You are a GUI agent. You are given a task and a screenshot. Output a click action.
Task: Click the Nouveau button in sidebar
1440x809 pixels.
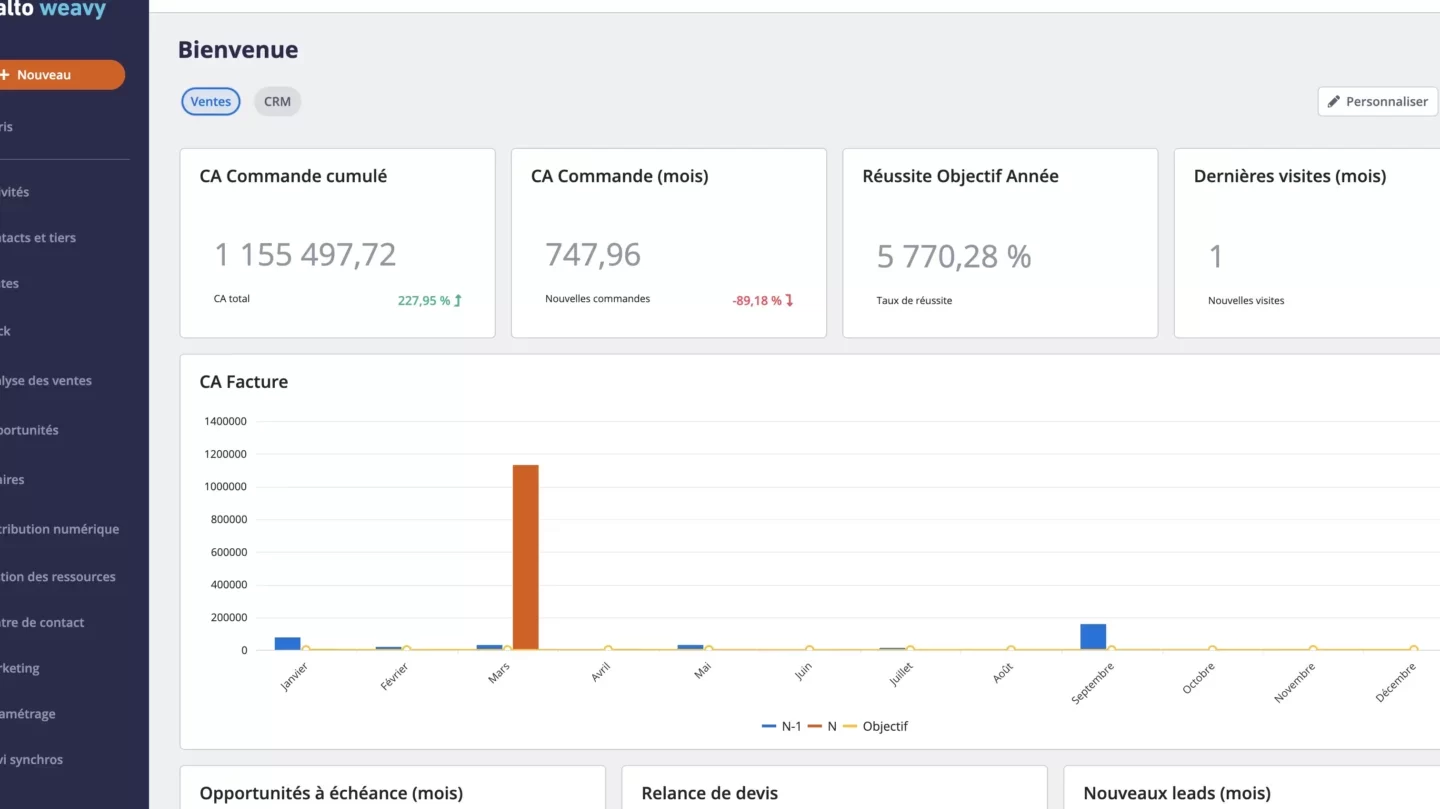[x=60, y=75]
